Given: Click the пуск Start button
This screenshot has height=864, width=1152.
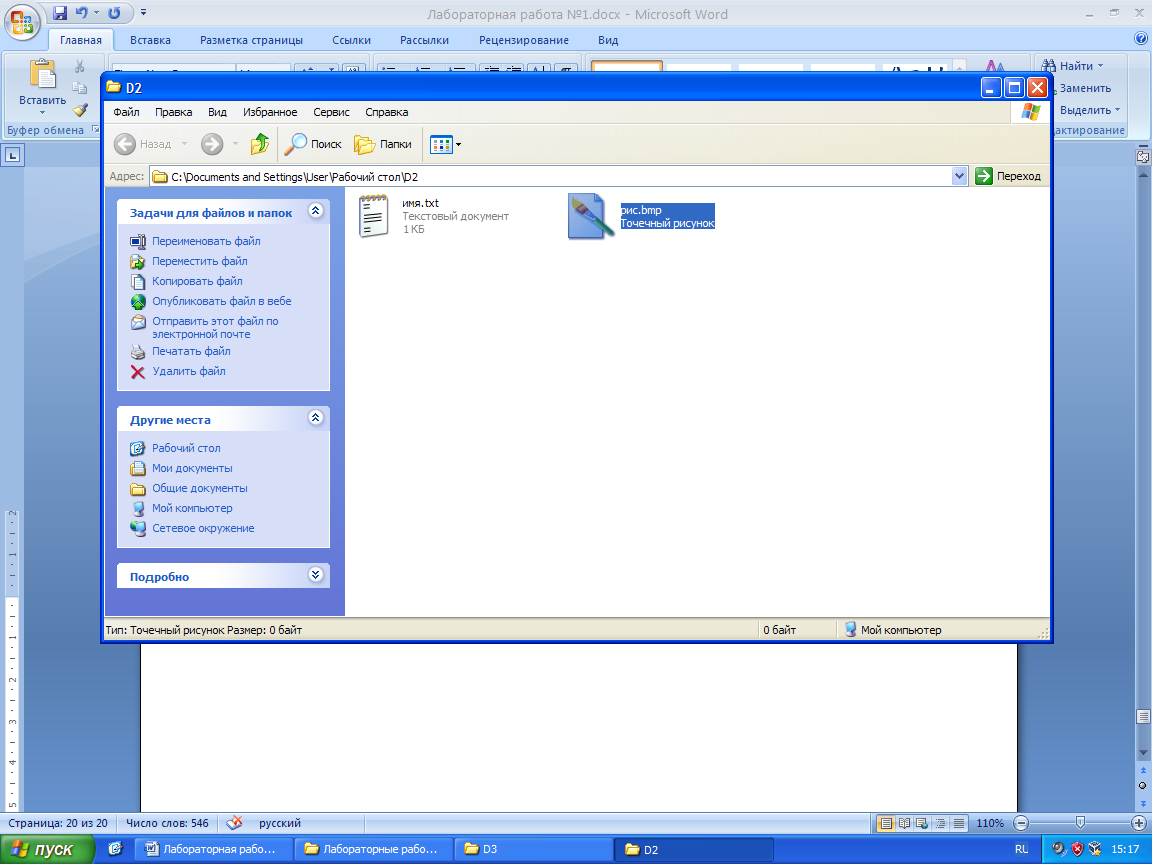Looking at the screenshot, I should pos(46,849).
